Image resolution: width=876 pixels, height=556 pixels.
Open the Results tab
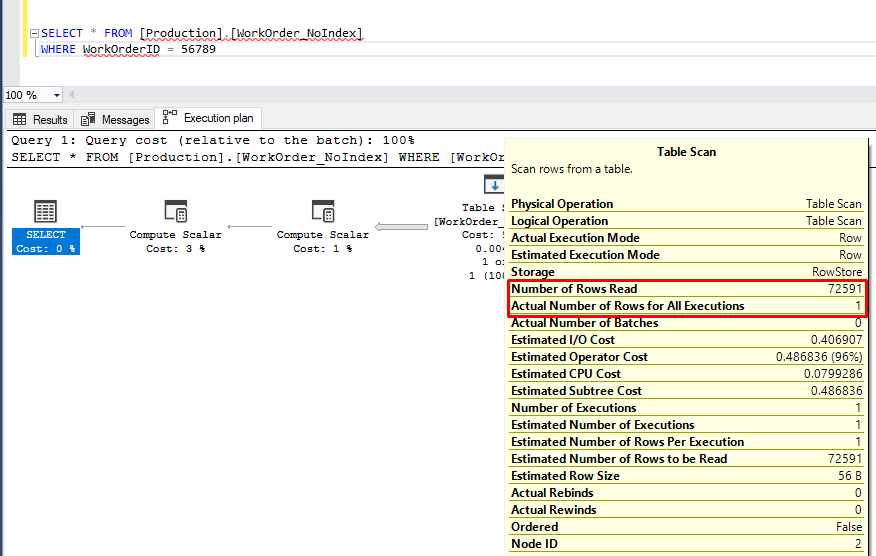(40, 119)
